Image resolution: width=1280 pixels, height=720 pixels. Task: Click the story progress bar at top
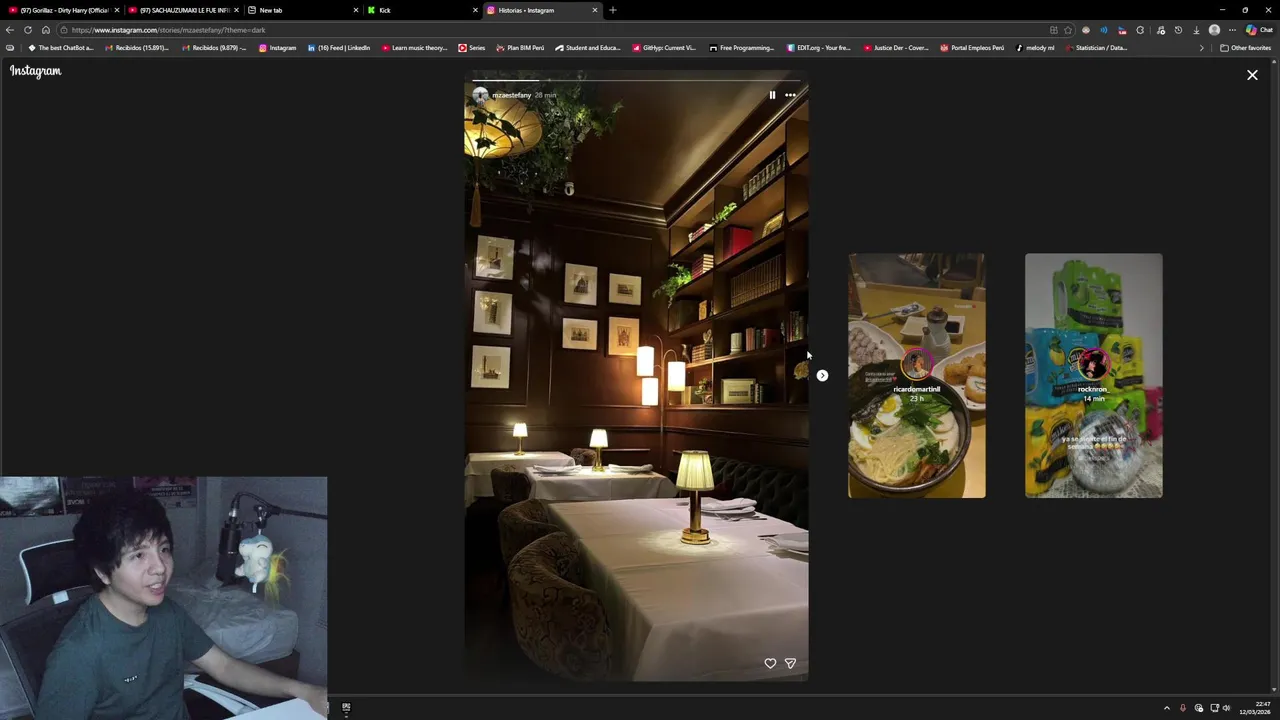(636, 80)
